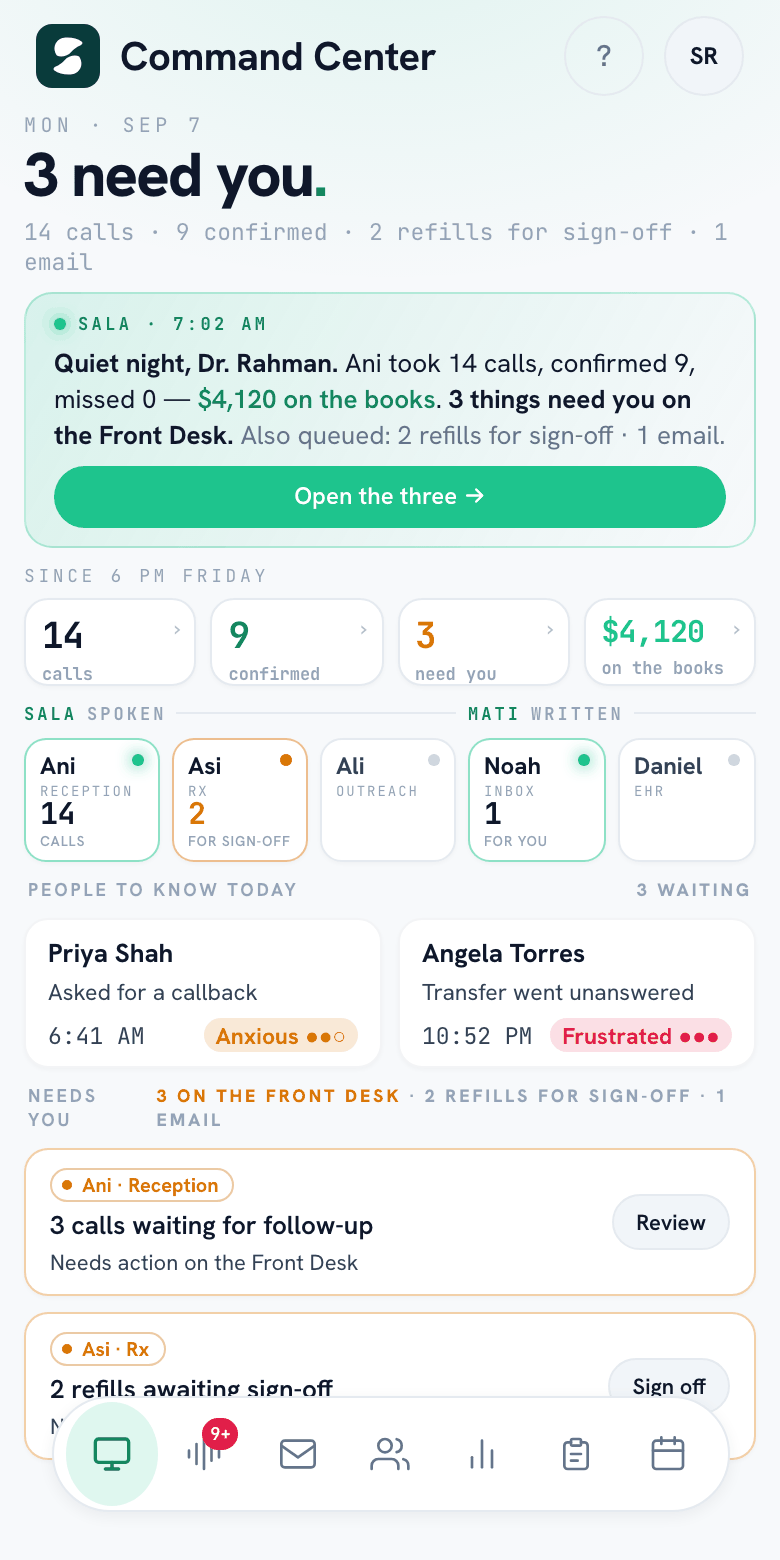Expand the 14 calls stat card
The image size is (780, 1560).
(x=110, y=642)
